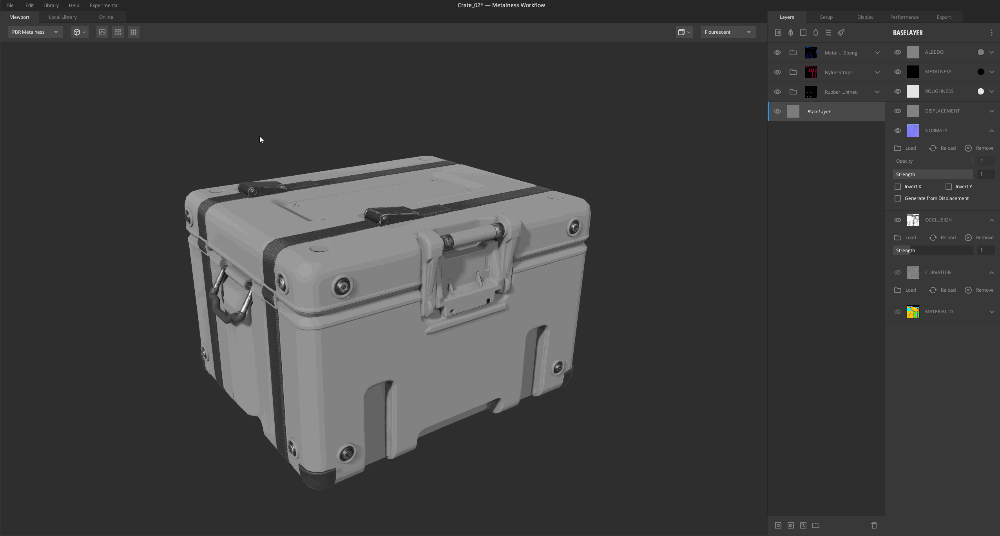
Task: Click Remove button in Normals section
Action: tap(979, 148)
